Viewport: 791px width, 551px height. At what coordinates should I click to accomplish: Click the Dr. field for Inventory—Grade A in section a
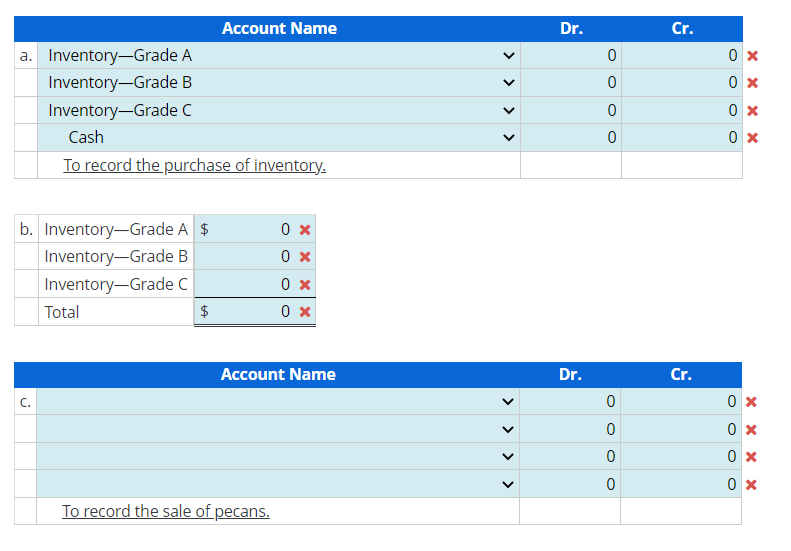pos(571,56)
